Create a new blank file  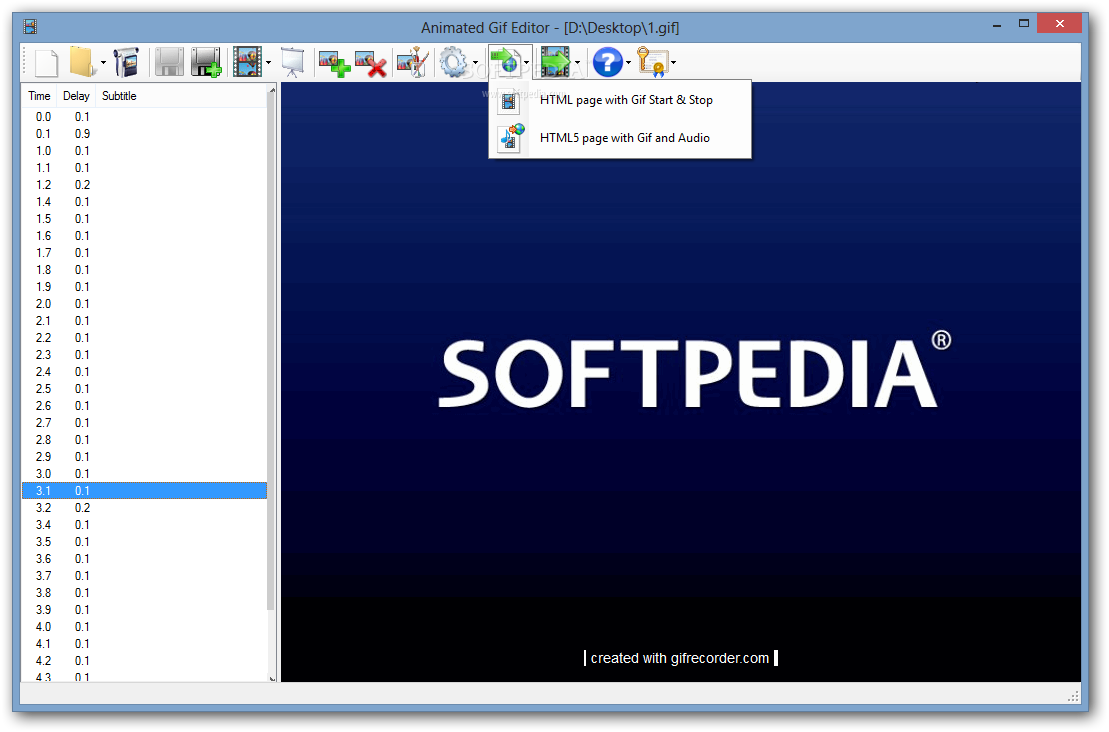click(x=47, y=63)
